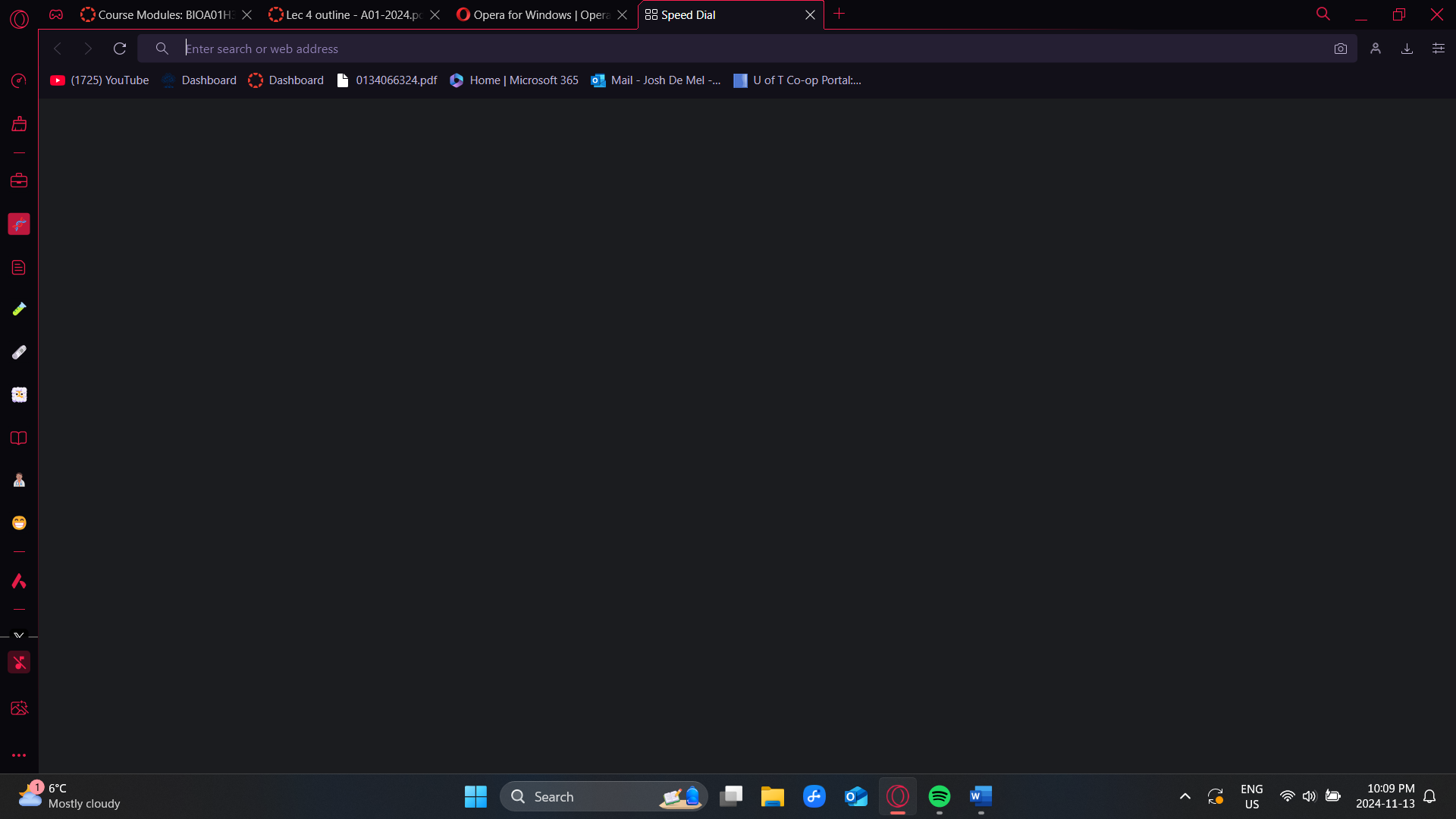Search open tabs with magnifier icon
The image size is (1456, 819).
click(x=1323, y=14)
